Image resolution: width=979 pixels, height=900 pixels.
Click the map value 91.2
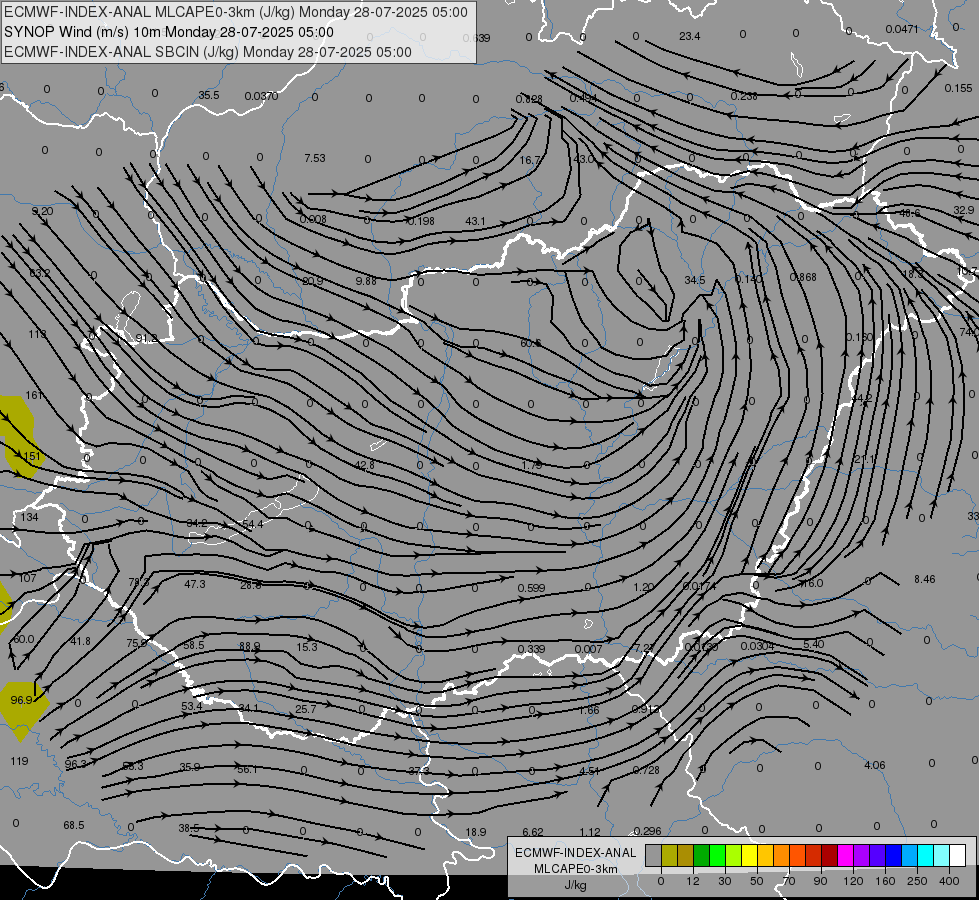coord(146,339)
